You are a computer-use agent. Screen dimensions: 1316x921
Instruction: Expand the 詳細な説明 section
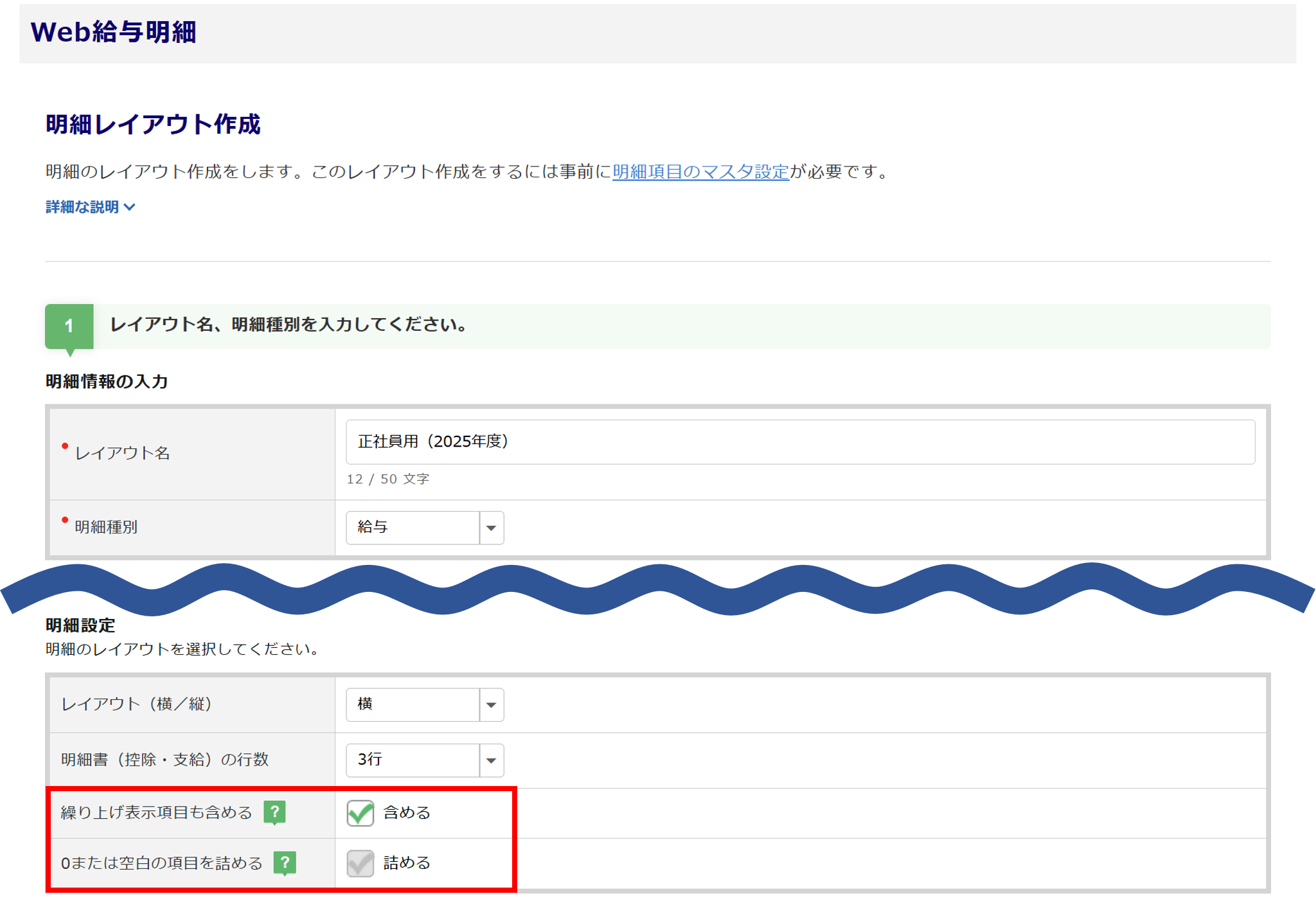pos(82,207)
